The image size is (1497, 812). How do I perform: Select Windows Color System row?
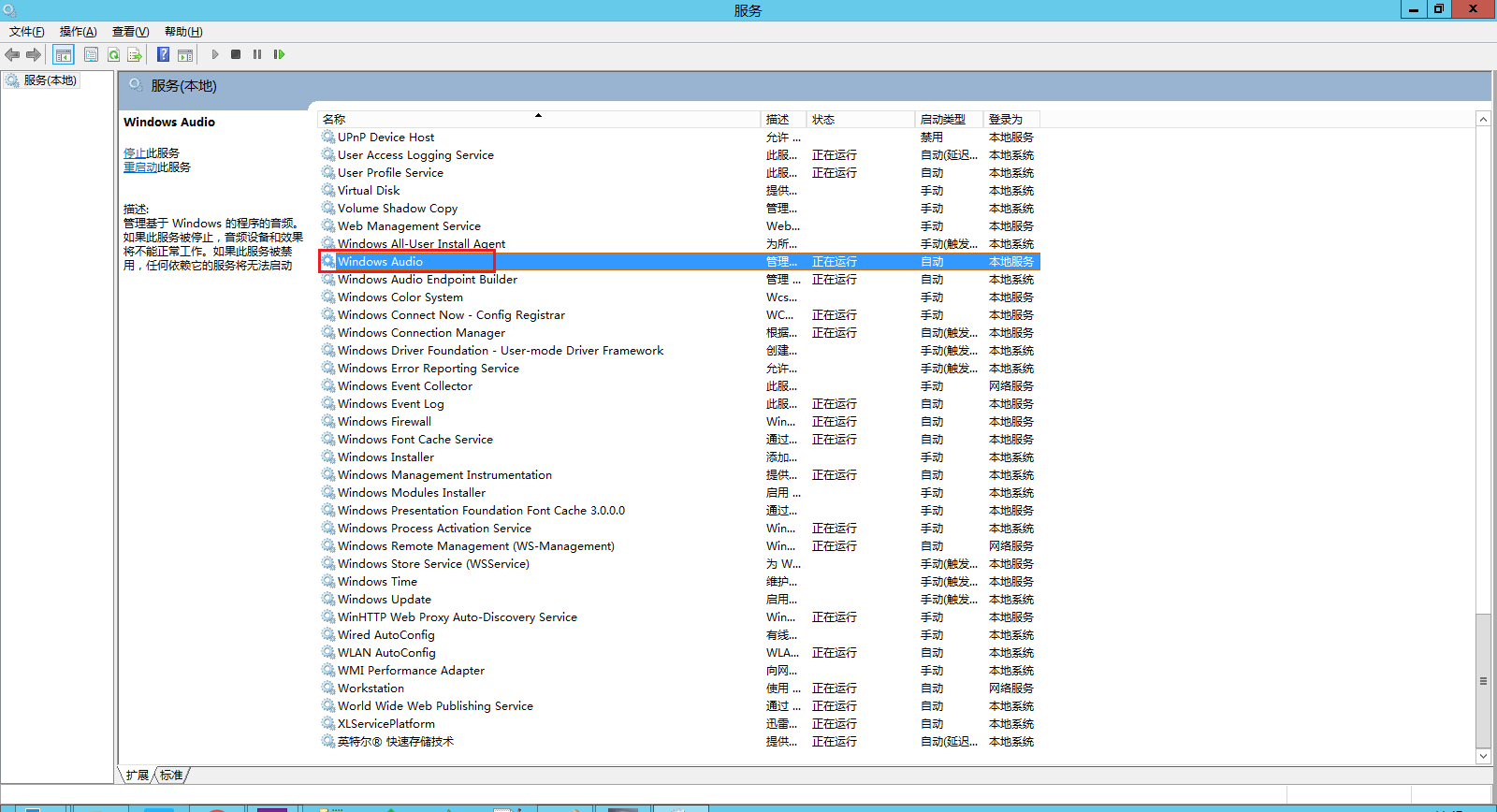point(679,297)
